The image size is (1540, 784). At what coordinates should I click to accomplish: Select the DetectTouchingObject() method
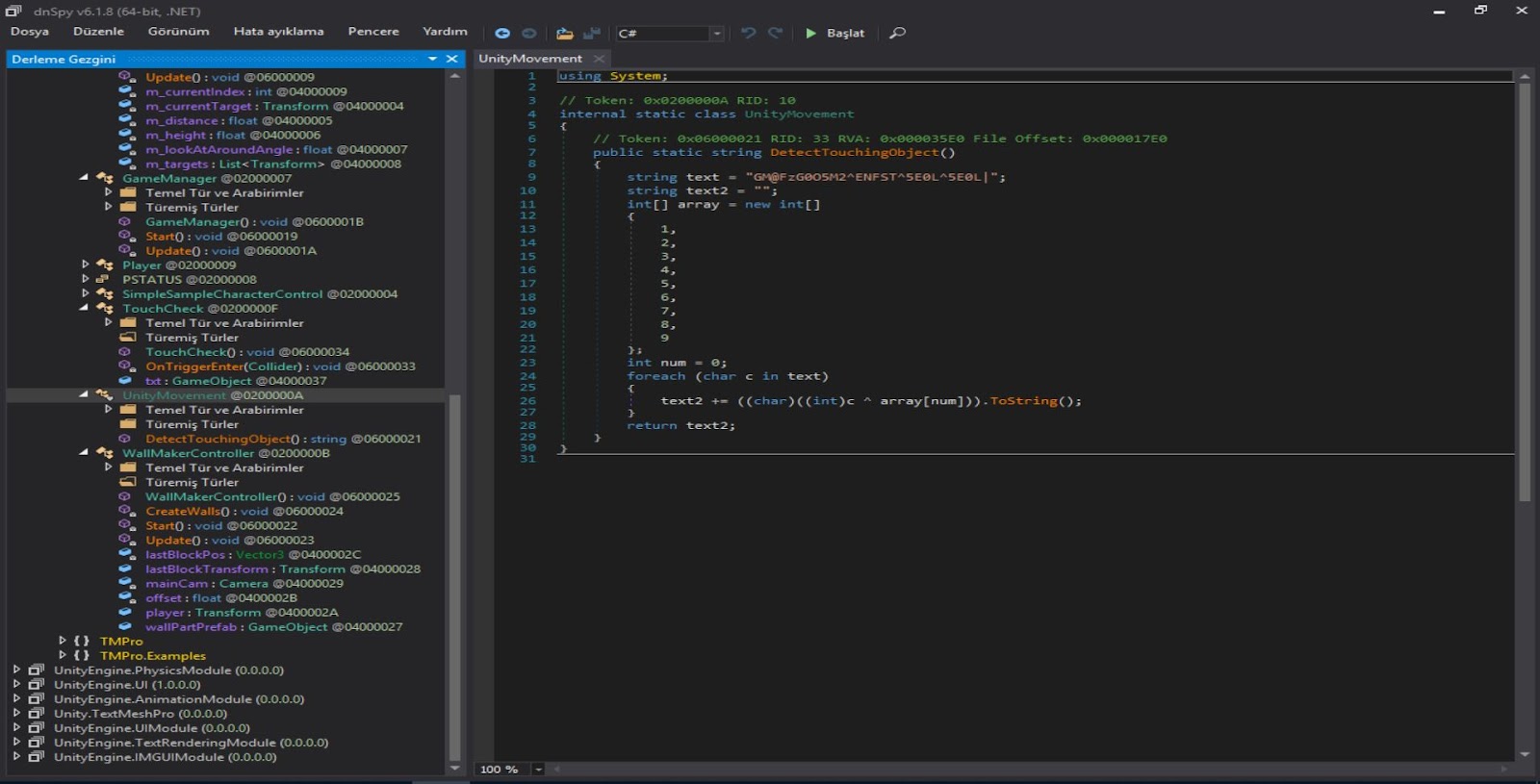[x=283, y=439]
